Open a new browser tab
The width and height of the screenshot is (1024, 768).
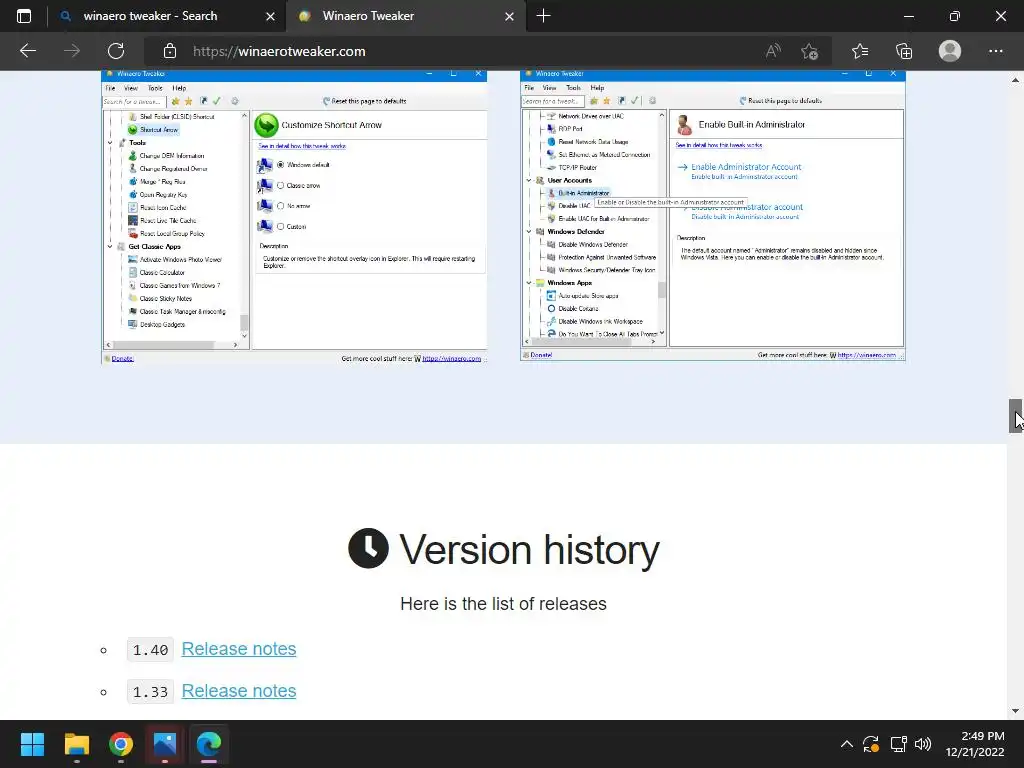coord(543,16)
